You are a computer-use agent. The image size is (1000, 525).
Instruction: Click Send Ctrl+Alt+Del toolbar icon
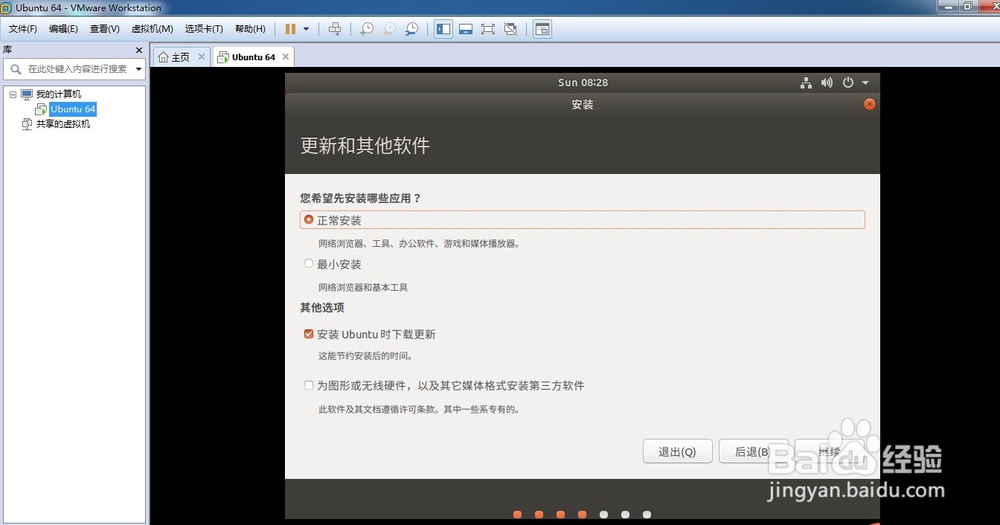[x=335, y=29]
